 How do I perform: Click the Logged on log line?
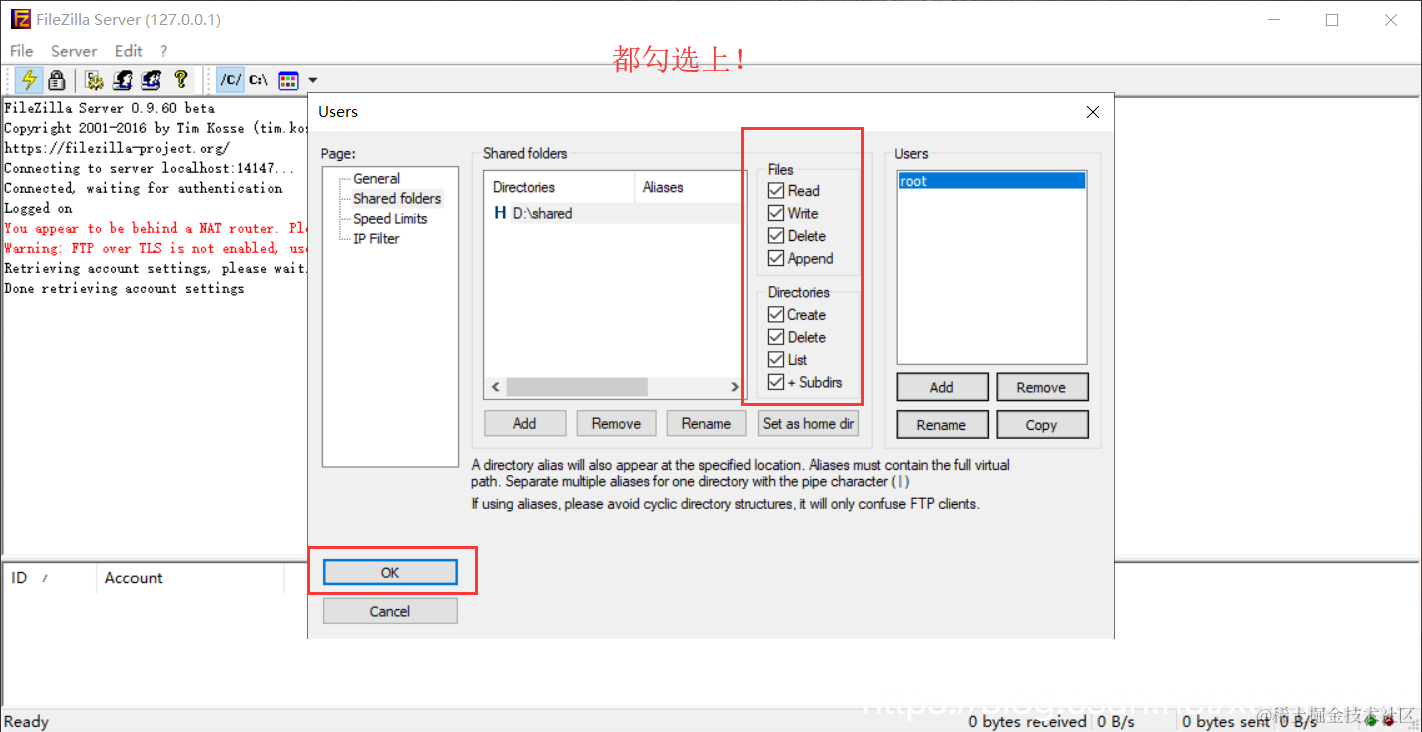[x=38, y=208]
